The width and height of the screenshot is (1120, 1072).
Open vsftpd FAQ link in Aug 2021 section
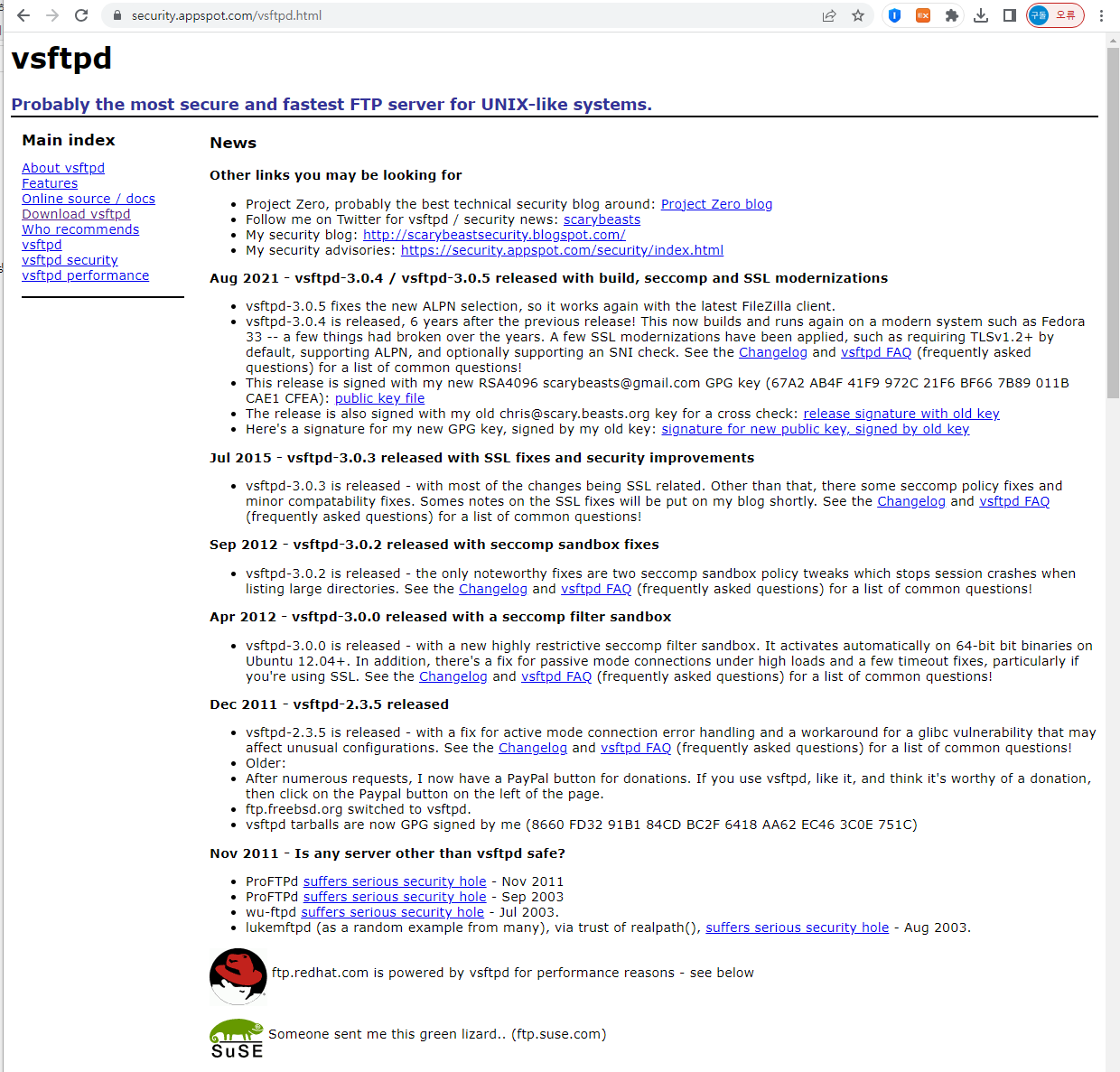pyautogui.click(x=876, y=352)
